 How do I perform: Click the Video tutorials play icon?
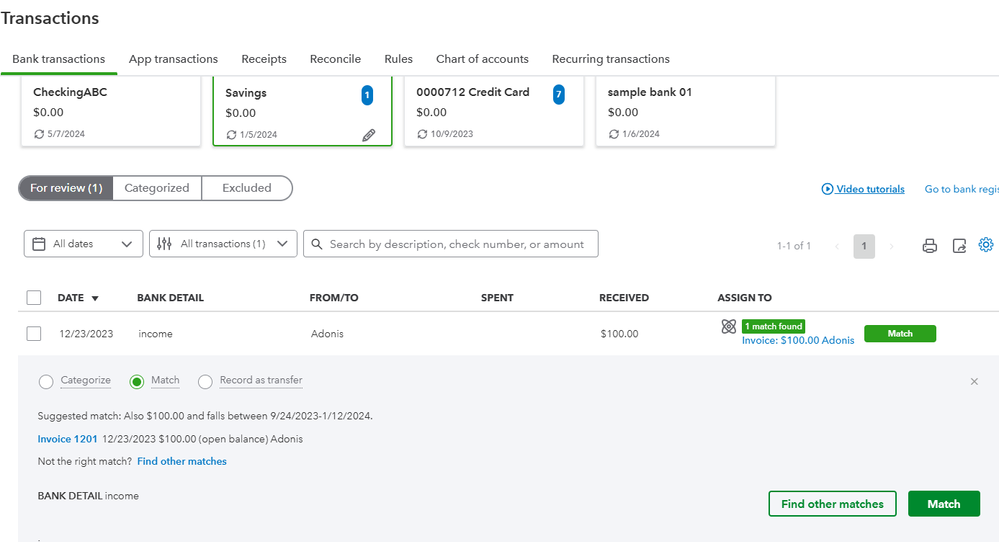pyautogui.click(x=827, y=189)
